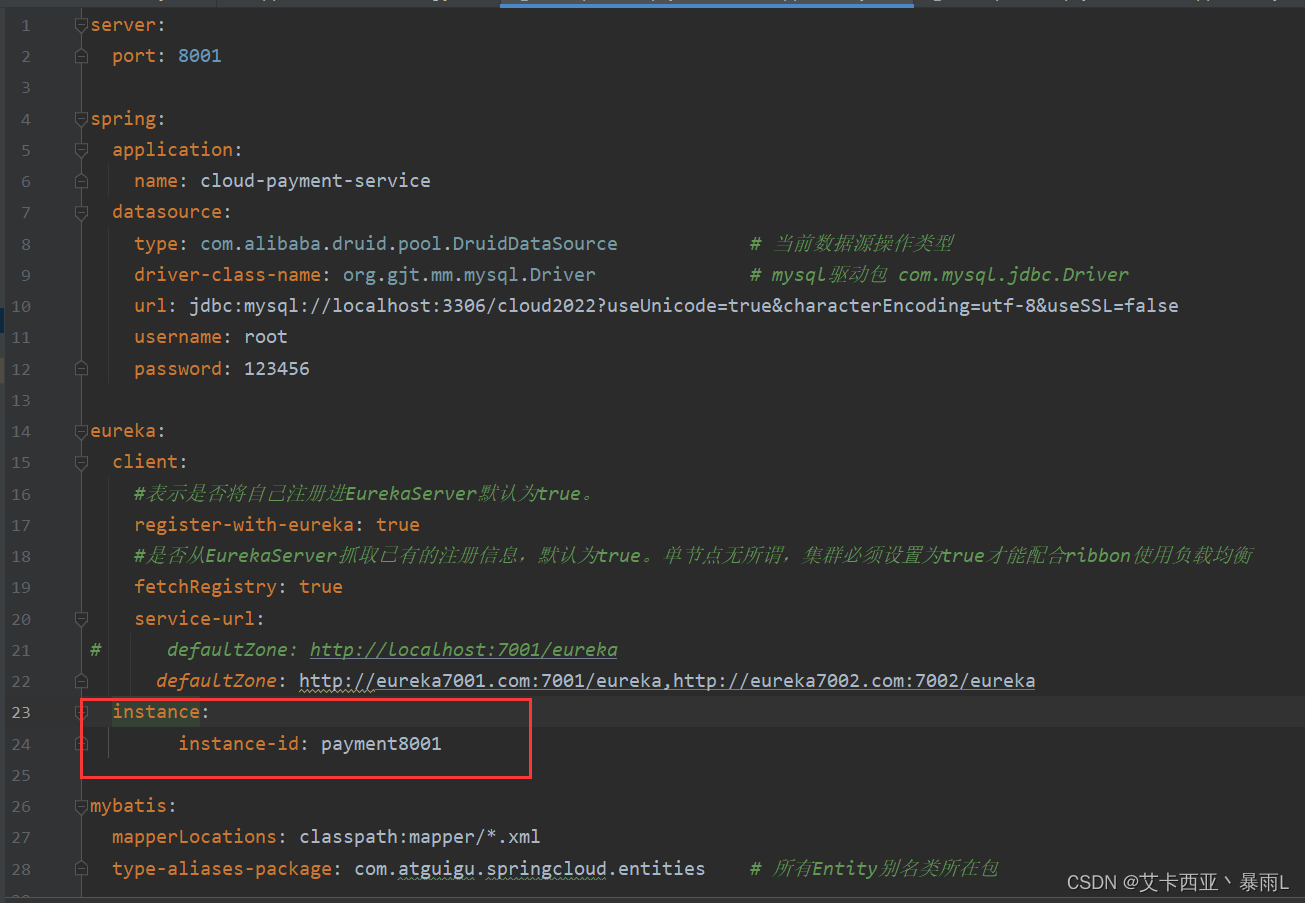Click comment about registering into EurekaServer
Image resolution: width=1305 pixels, height=903 pixels.
pos(364,494)
